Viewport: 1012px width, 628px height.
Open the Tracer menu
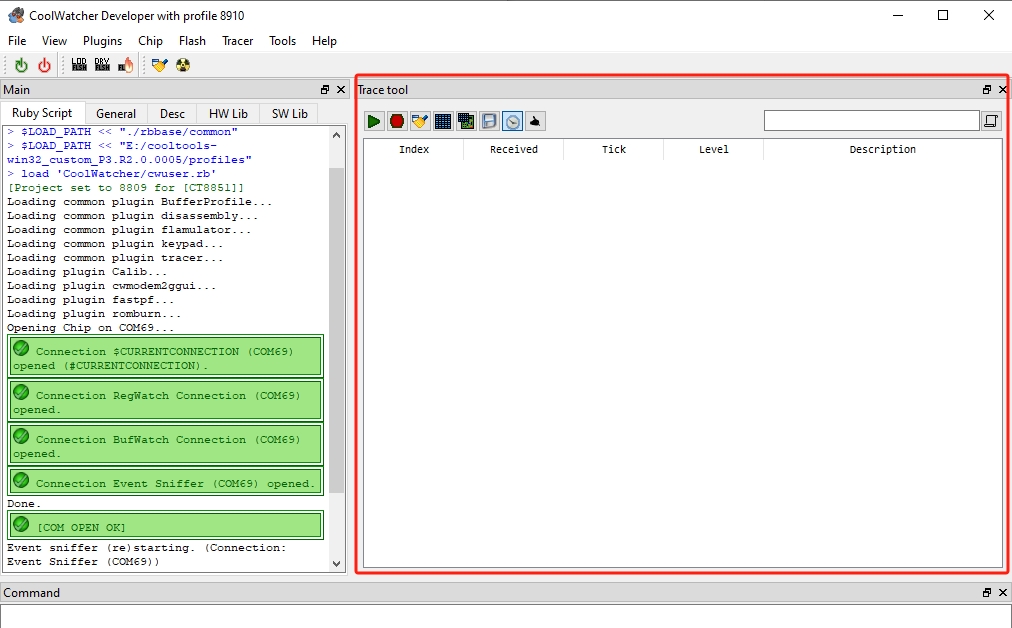(x=238, y=41)
